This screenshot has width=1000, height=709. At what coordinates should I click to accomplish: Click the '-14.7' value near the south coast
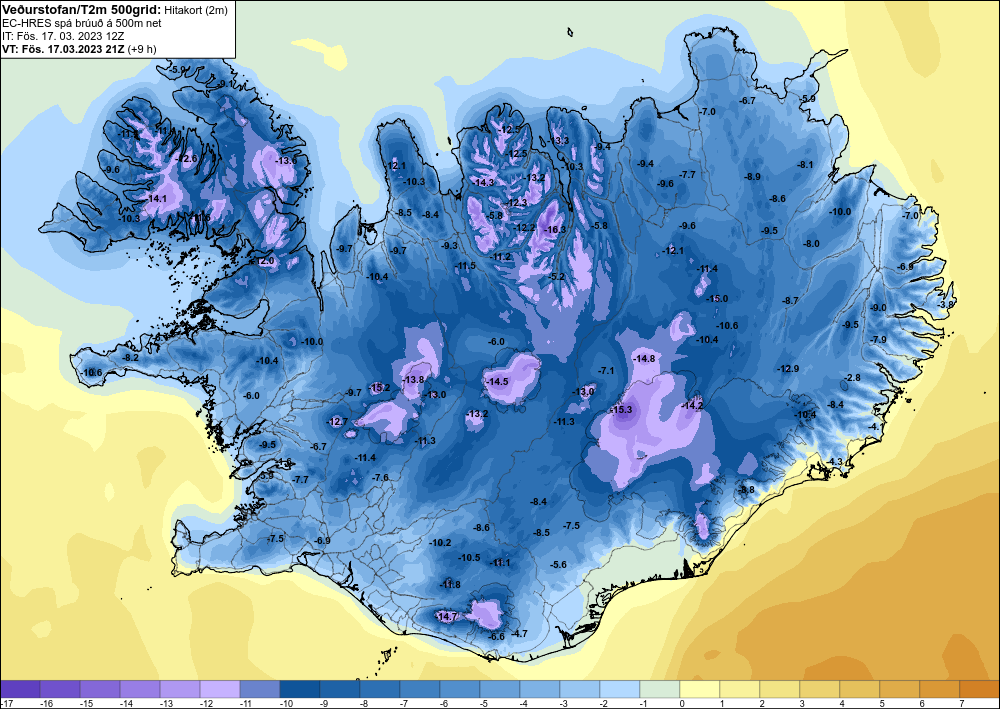[447, 617]
